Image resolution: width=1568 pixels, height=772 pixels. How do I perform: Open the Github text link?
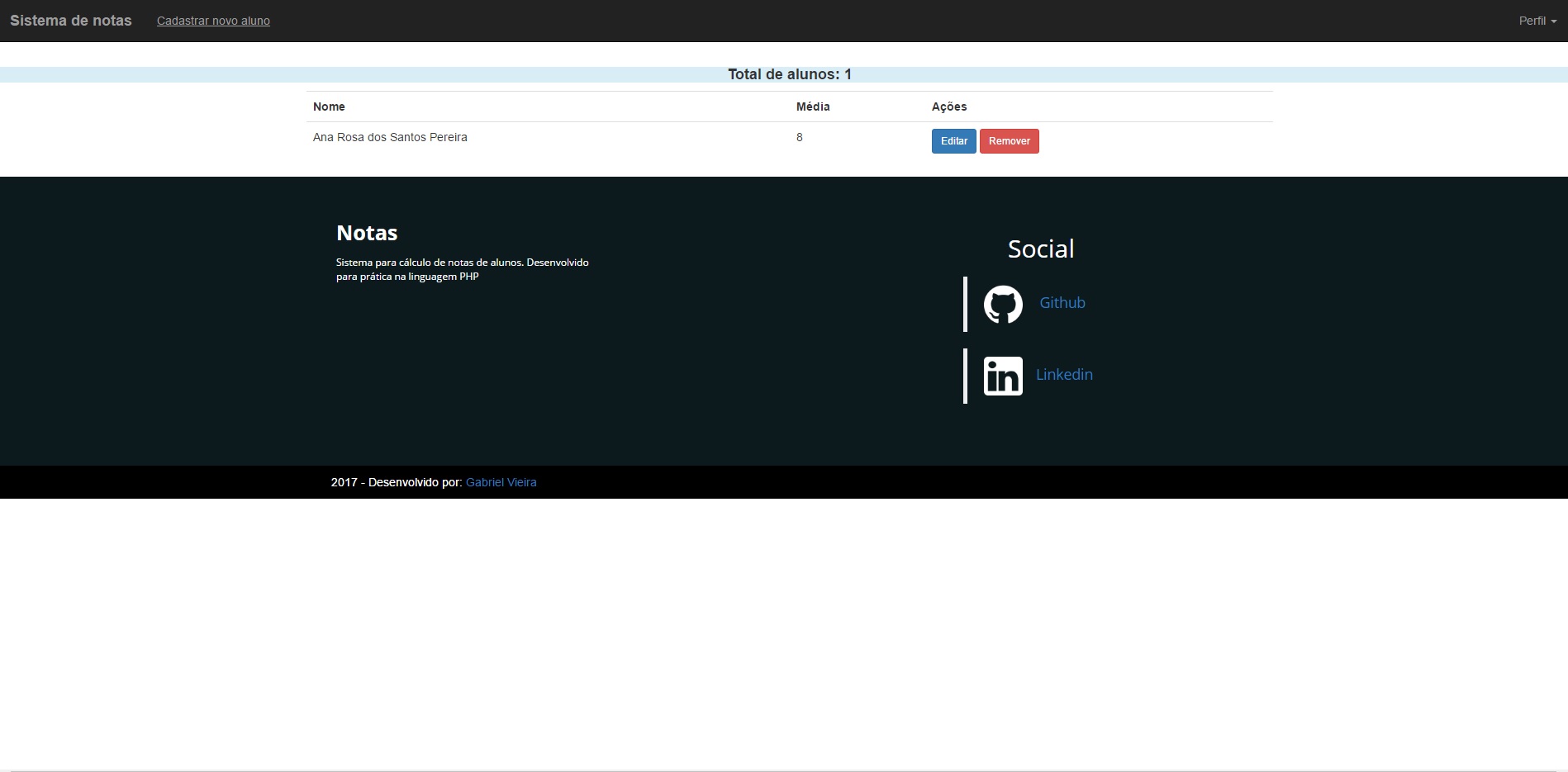point(1062,303)
